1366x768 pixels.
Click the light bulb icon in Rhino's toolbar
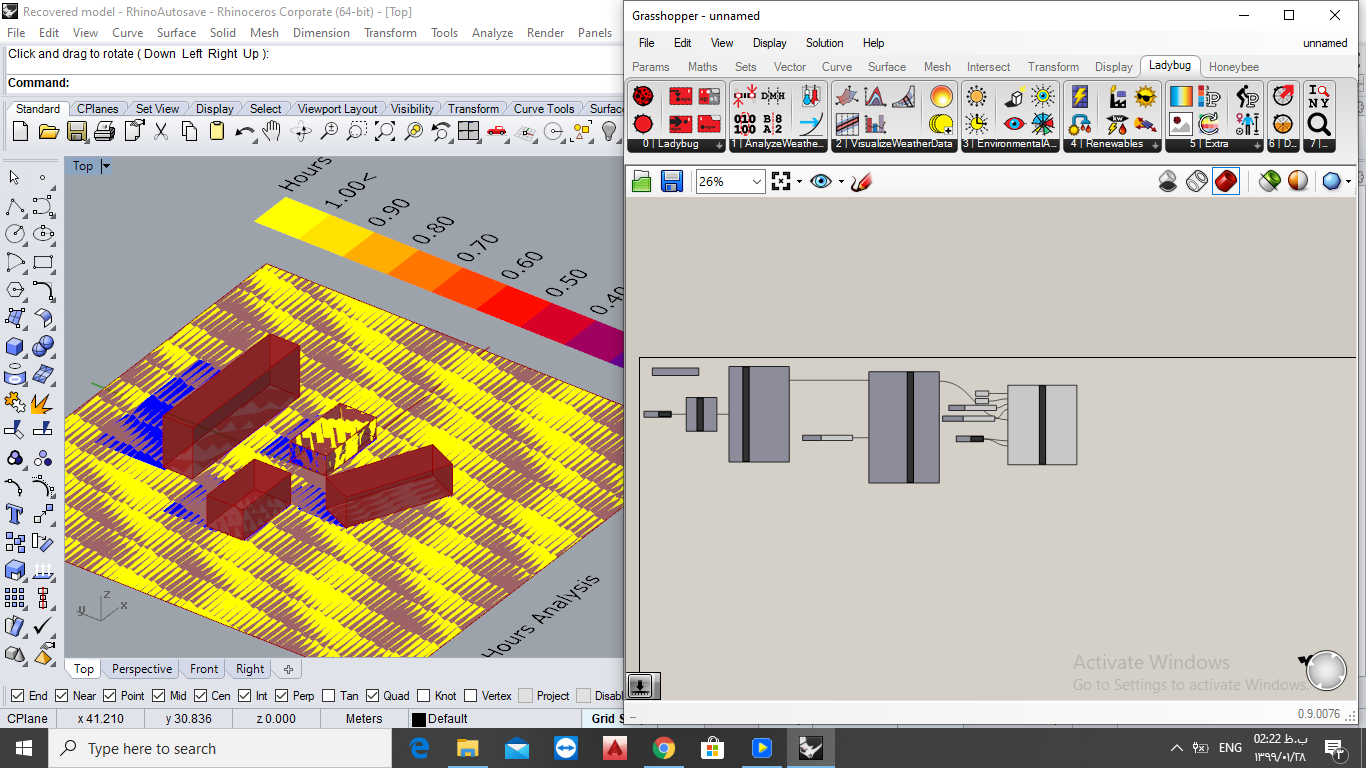(x=609, y=131)
